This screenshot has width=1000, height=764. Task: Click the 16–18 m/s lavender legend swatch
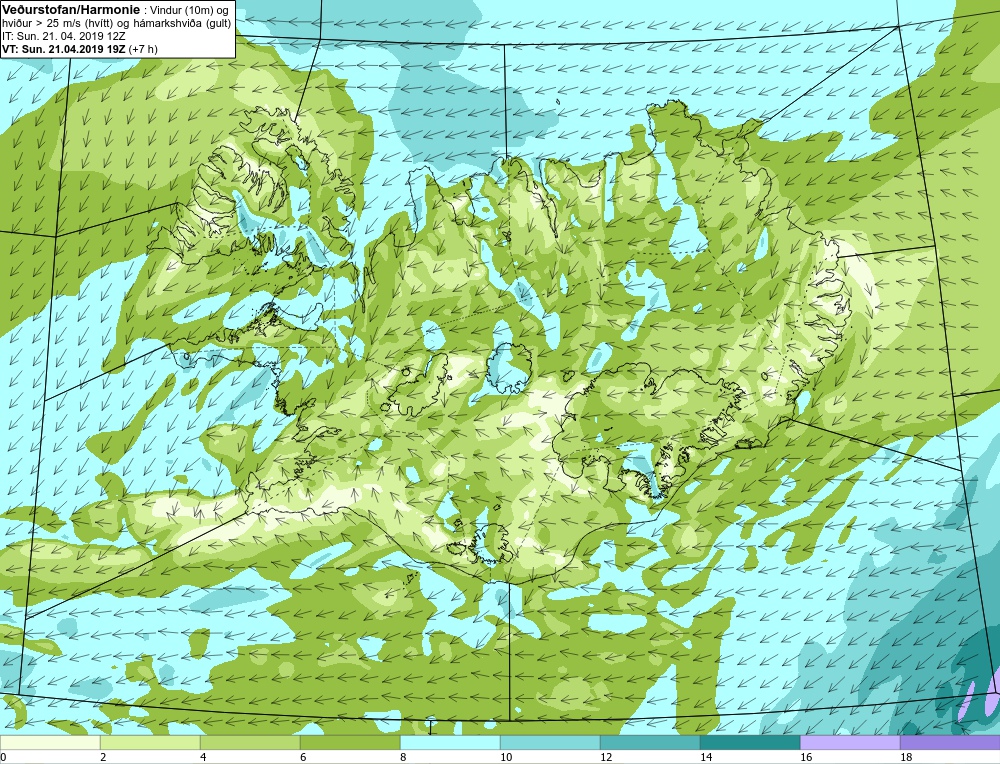tap(850, 743)
